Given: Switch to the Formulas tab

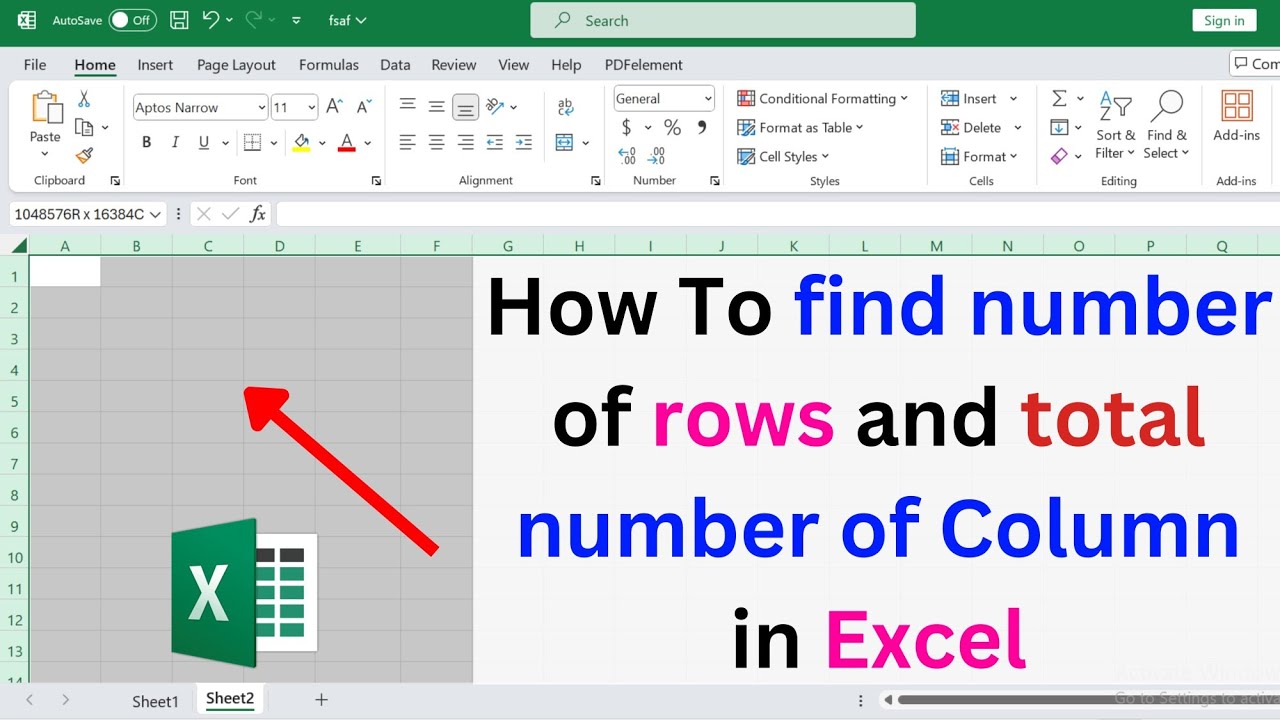Looking at the screenshot, I should [329, 64].
